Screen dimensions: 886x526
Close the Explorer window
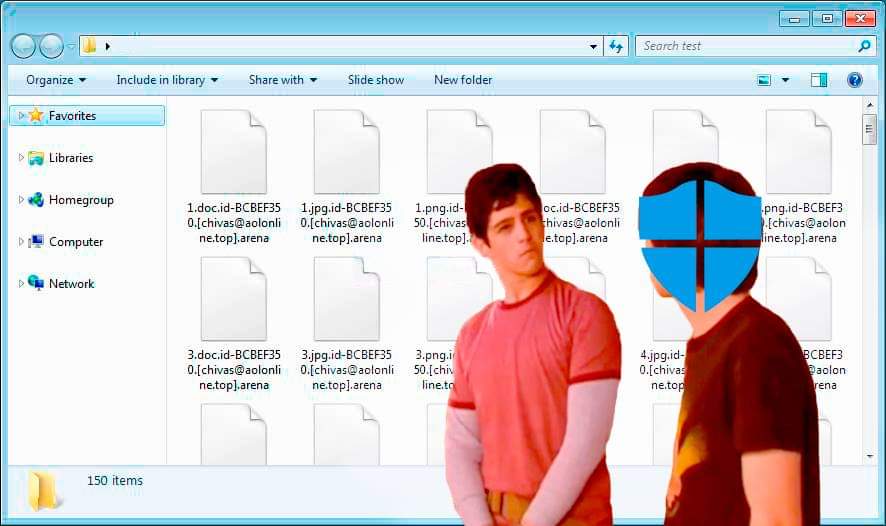point(860,19)
